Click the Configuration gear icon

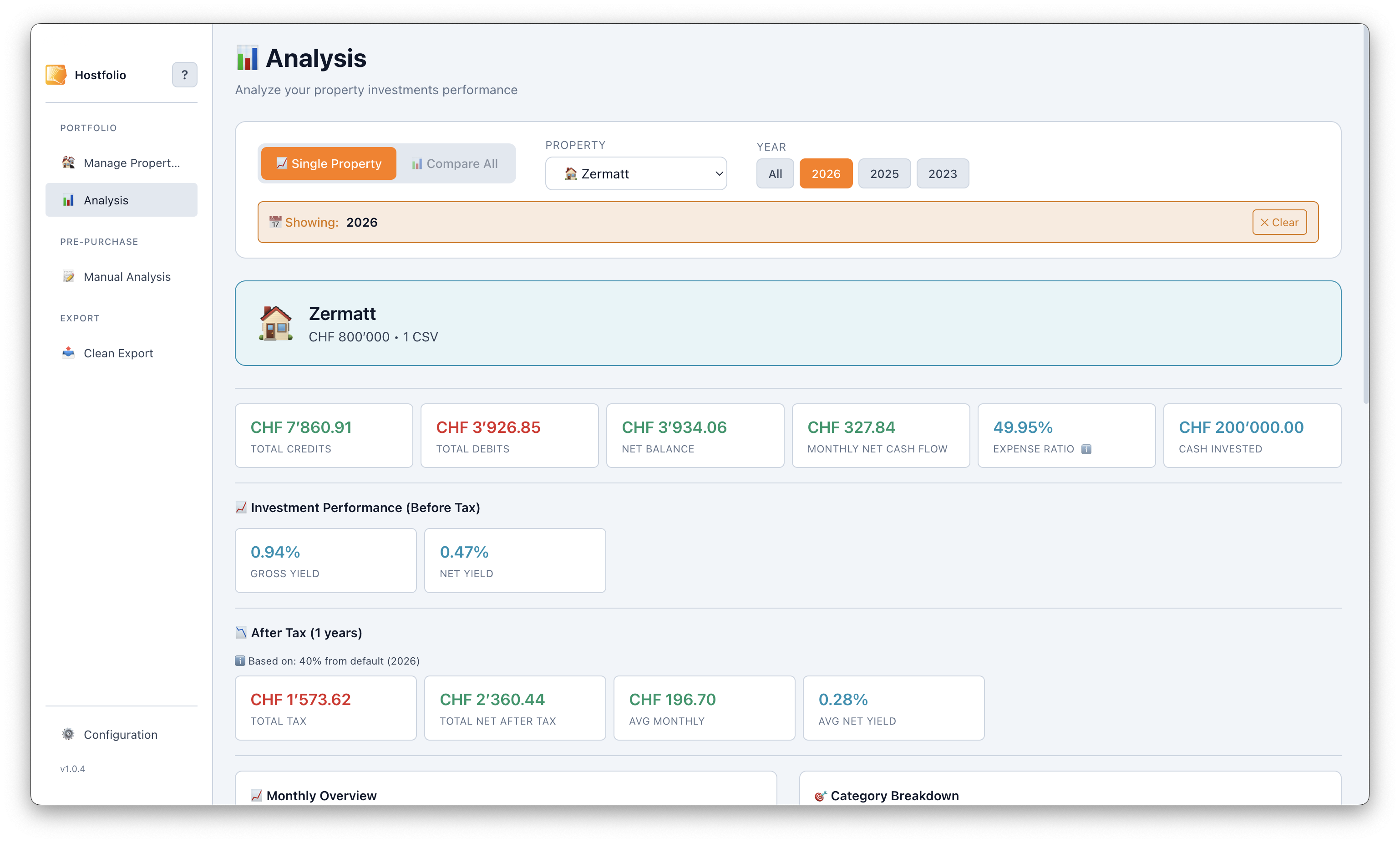pos(68,734)
